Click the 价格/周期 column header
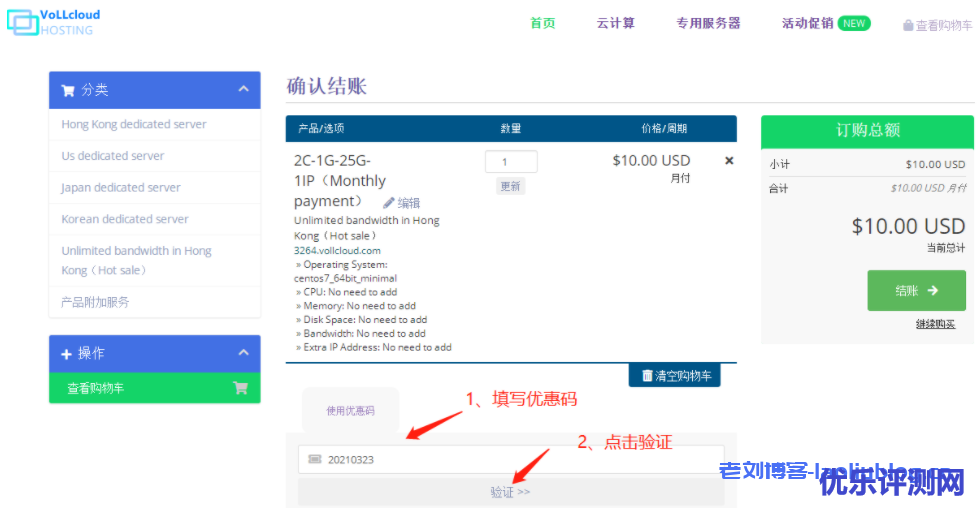This screenshot has width=978, height=509. (664, 128)
